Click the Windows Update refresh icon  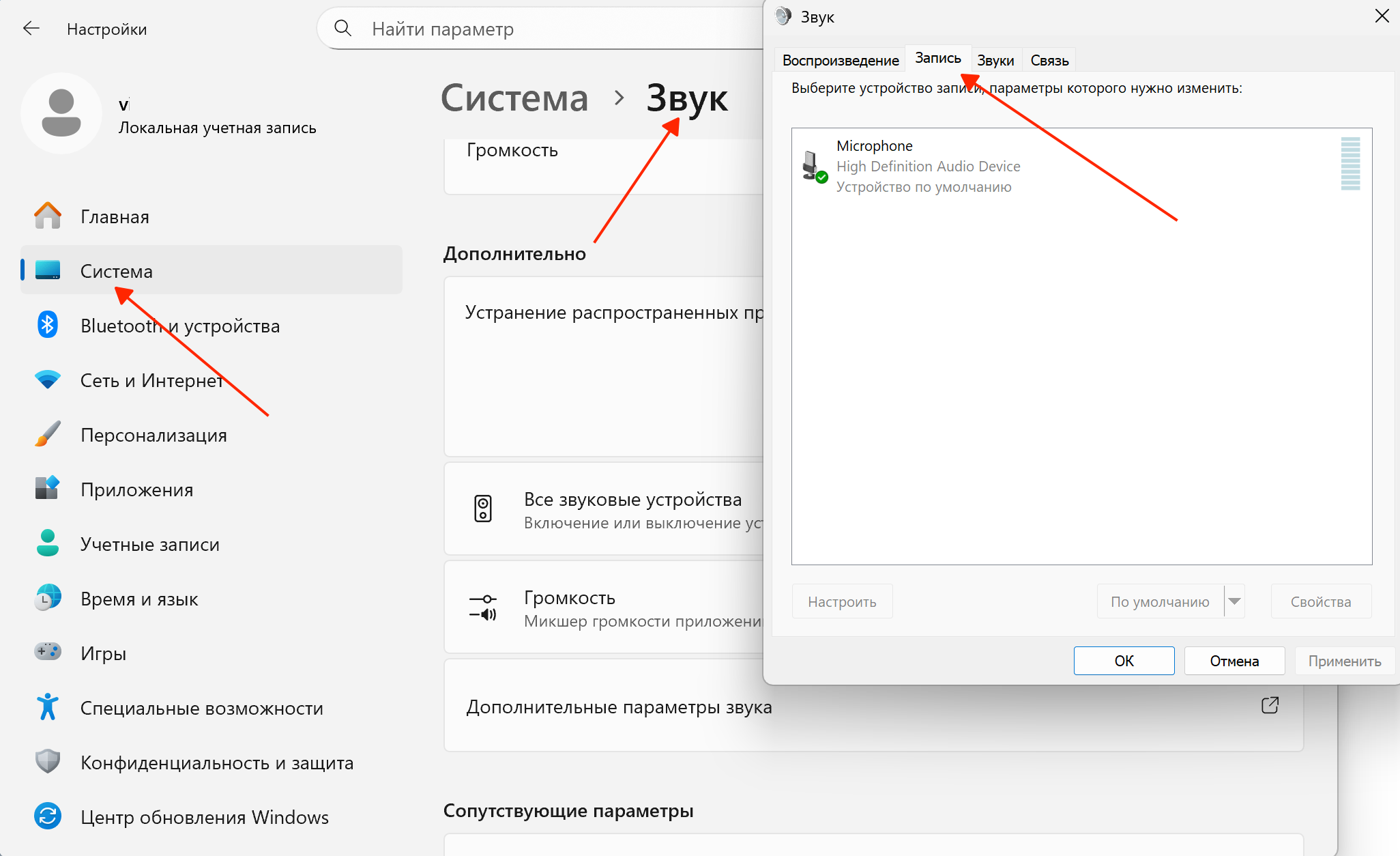(48, 816)
